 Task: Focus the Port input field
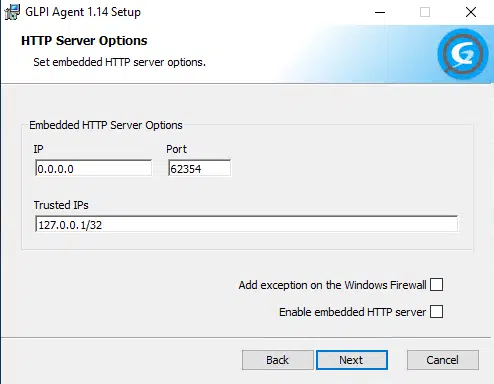199,168
